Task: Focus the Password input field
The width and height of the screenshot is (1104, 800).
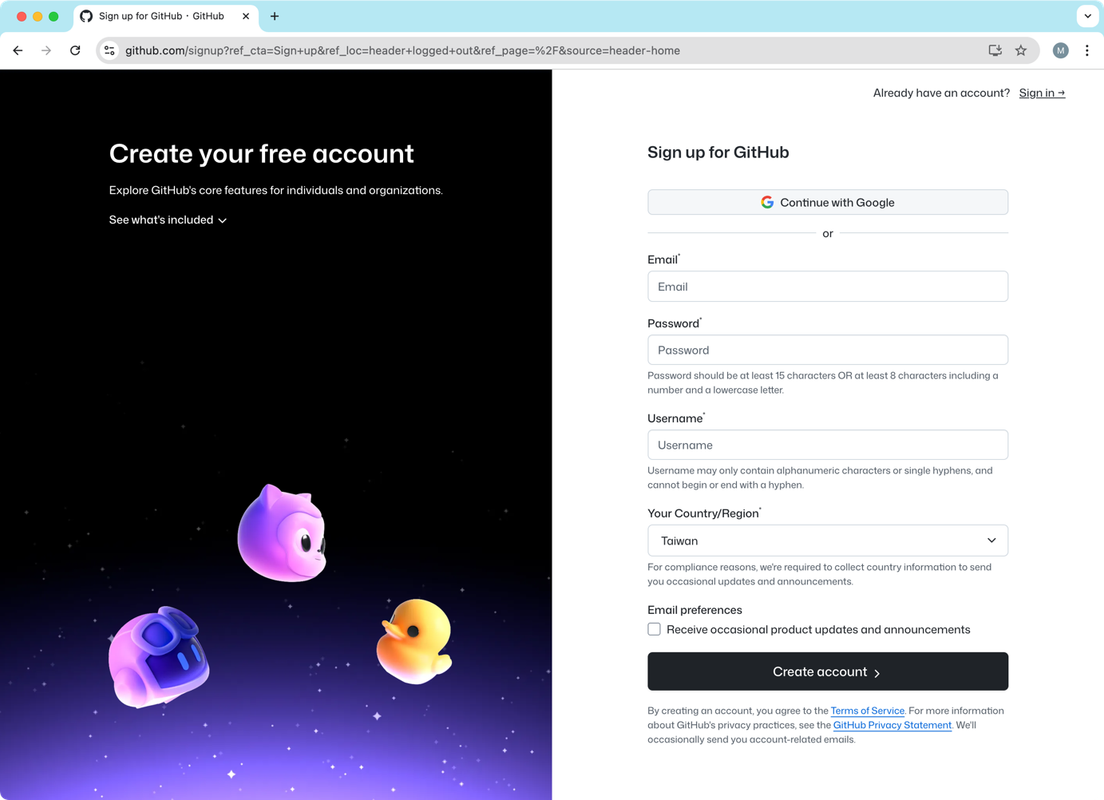Action: pos(827,350)
